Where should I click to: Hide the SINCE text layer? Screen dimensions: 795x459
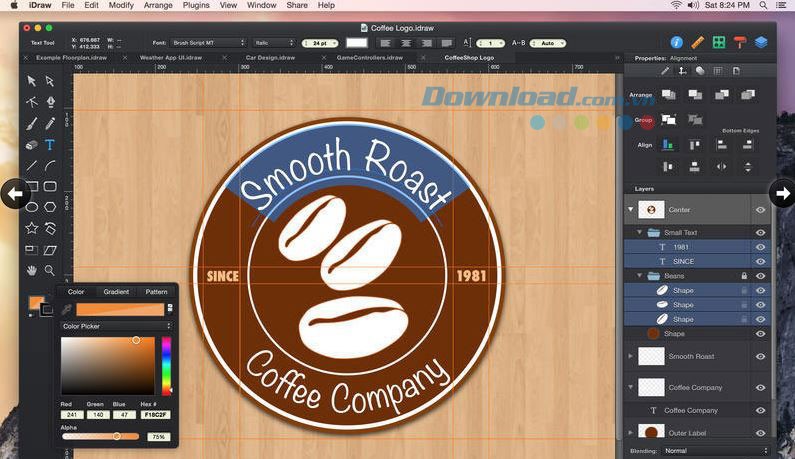[760, 261]
